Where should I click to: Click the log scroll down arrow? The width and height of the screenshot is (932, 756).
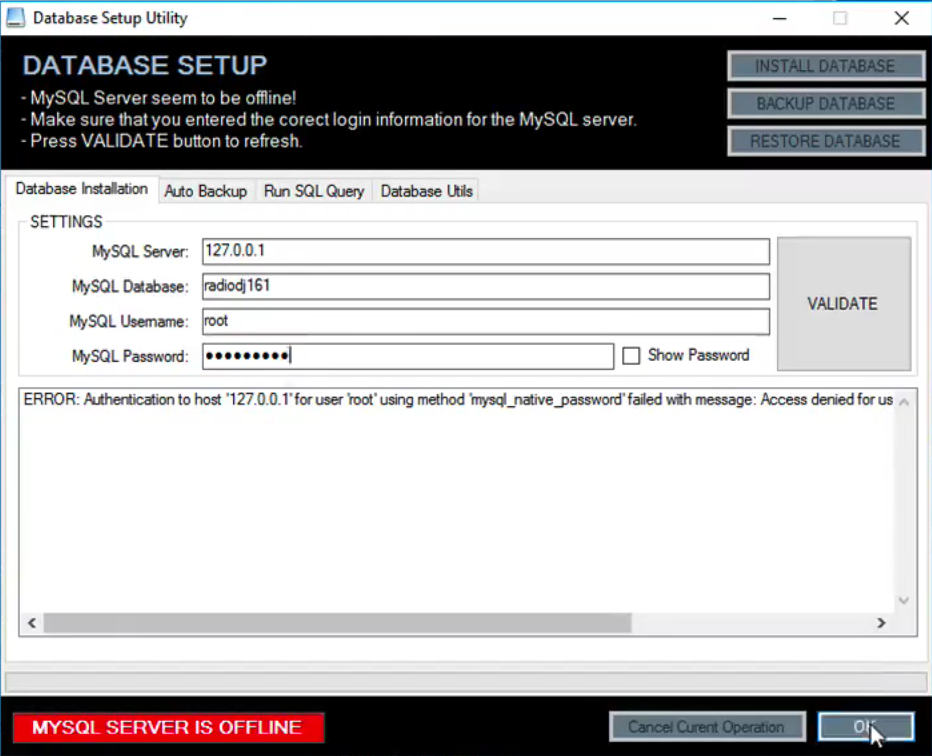904,600
